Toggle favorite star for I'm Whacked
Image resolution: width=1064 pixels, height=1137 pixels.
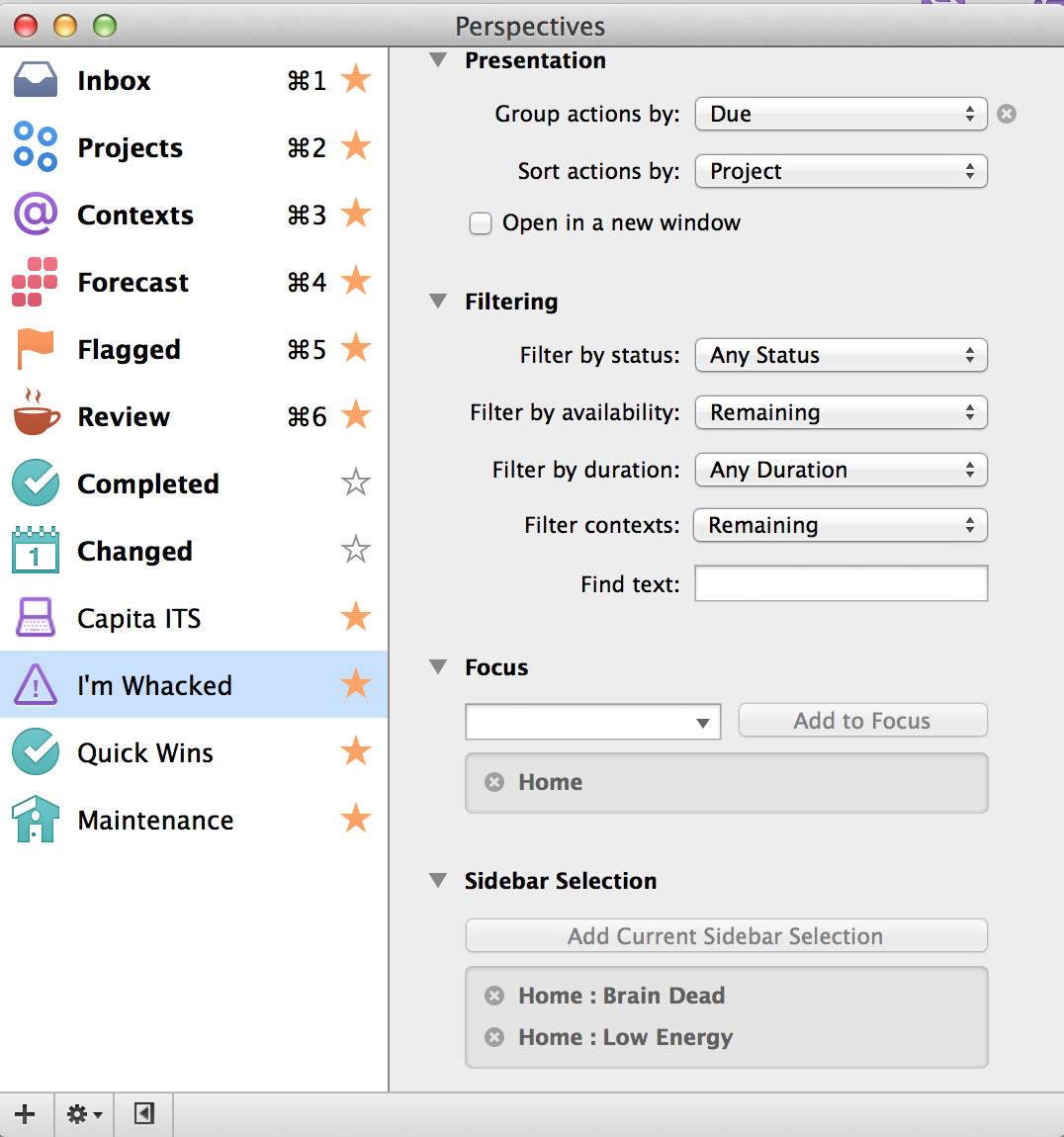point(356,684)
